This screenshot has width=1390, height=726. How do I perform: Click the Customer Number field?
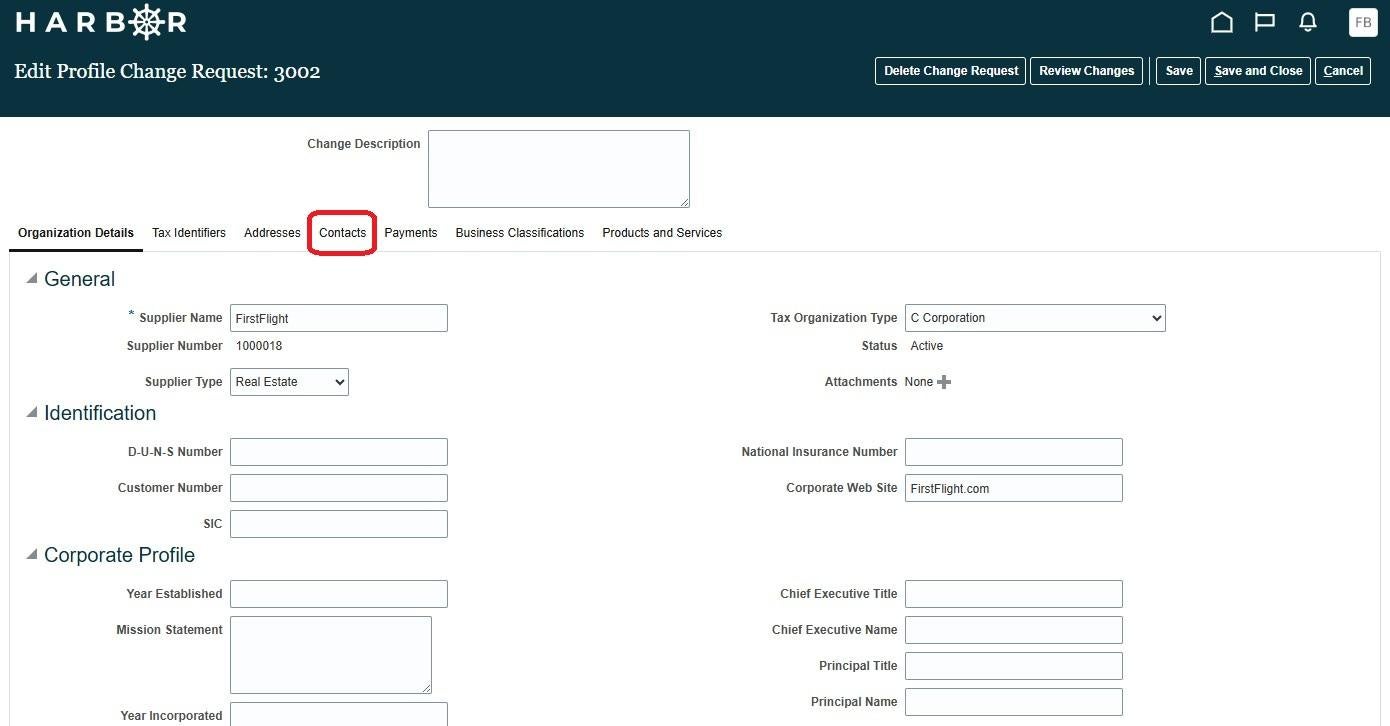[x=339, y=488]
